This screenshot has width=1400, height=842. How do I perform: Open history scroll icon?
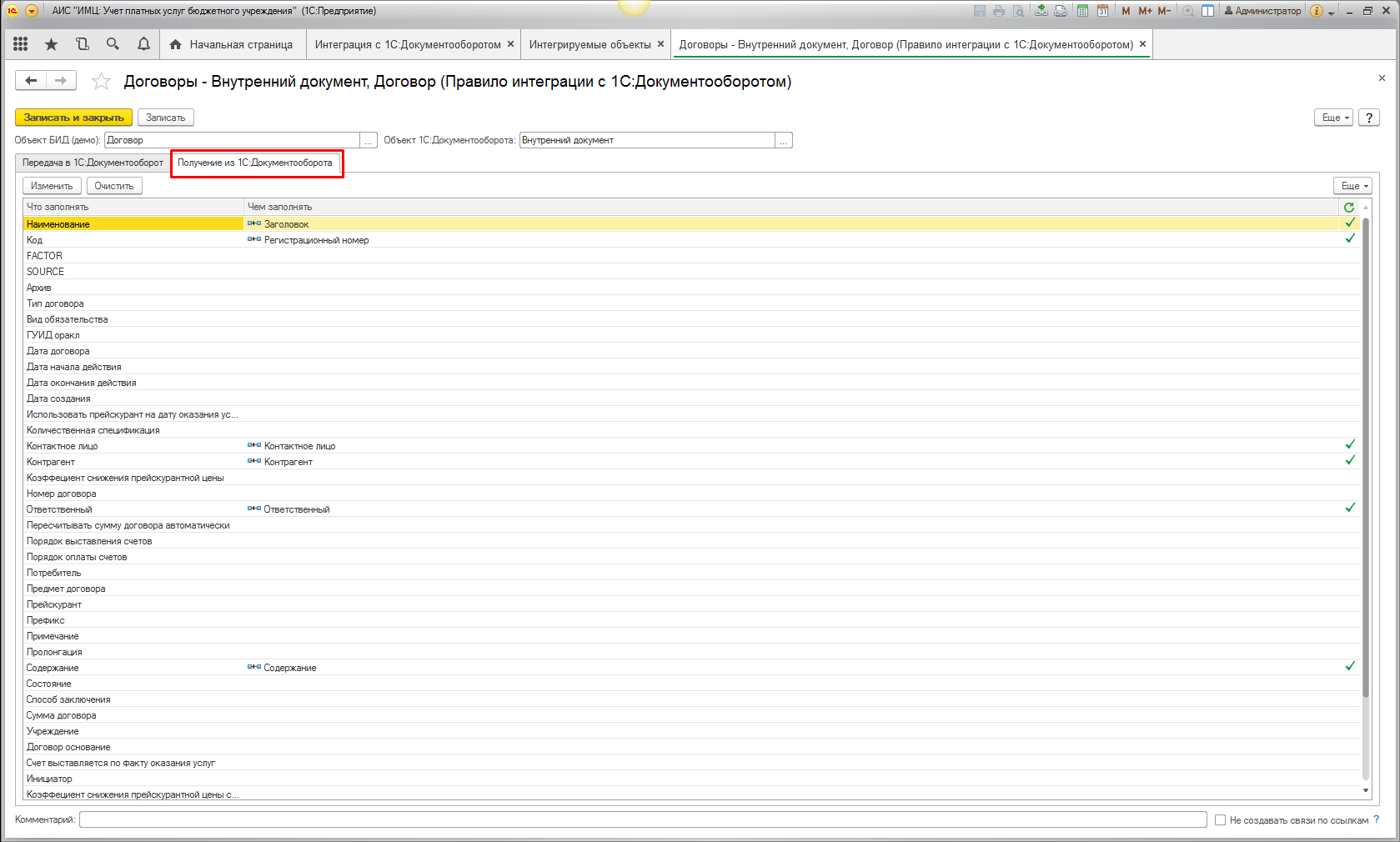(x=82, y=44)
